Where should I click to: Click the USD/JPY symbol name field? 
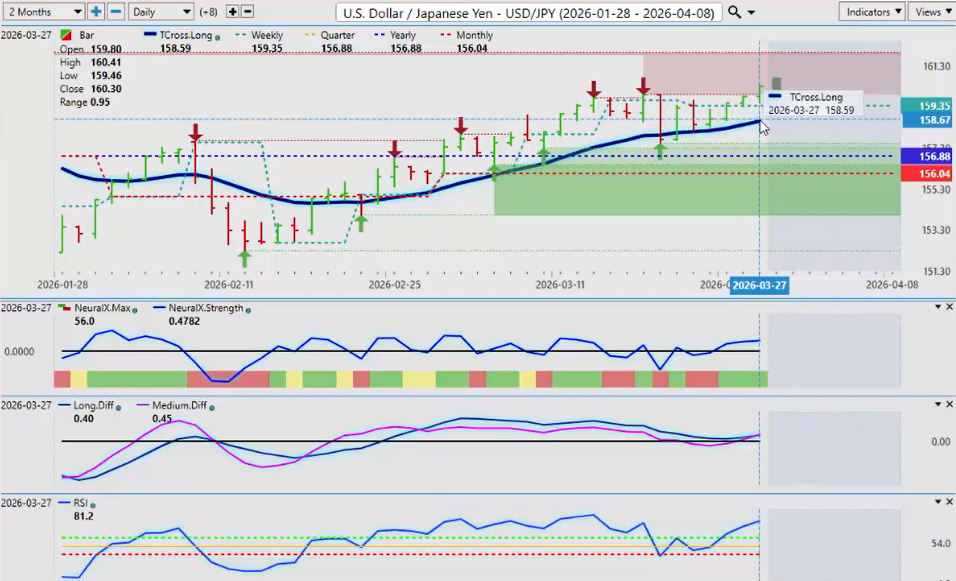point(529,12)
